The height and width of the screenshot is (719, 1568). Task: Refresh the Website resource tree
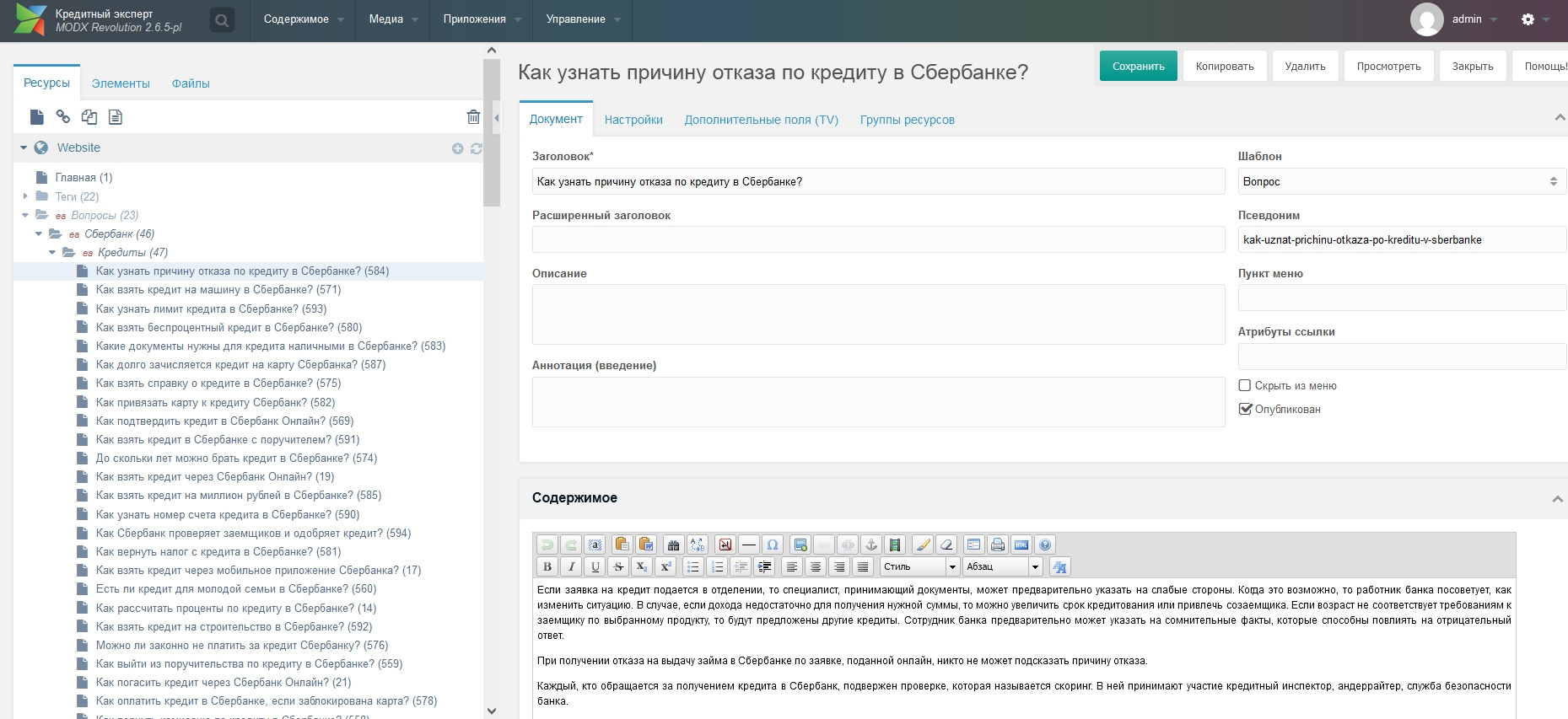(477, 148)
